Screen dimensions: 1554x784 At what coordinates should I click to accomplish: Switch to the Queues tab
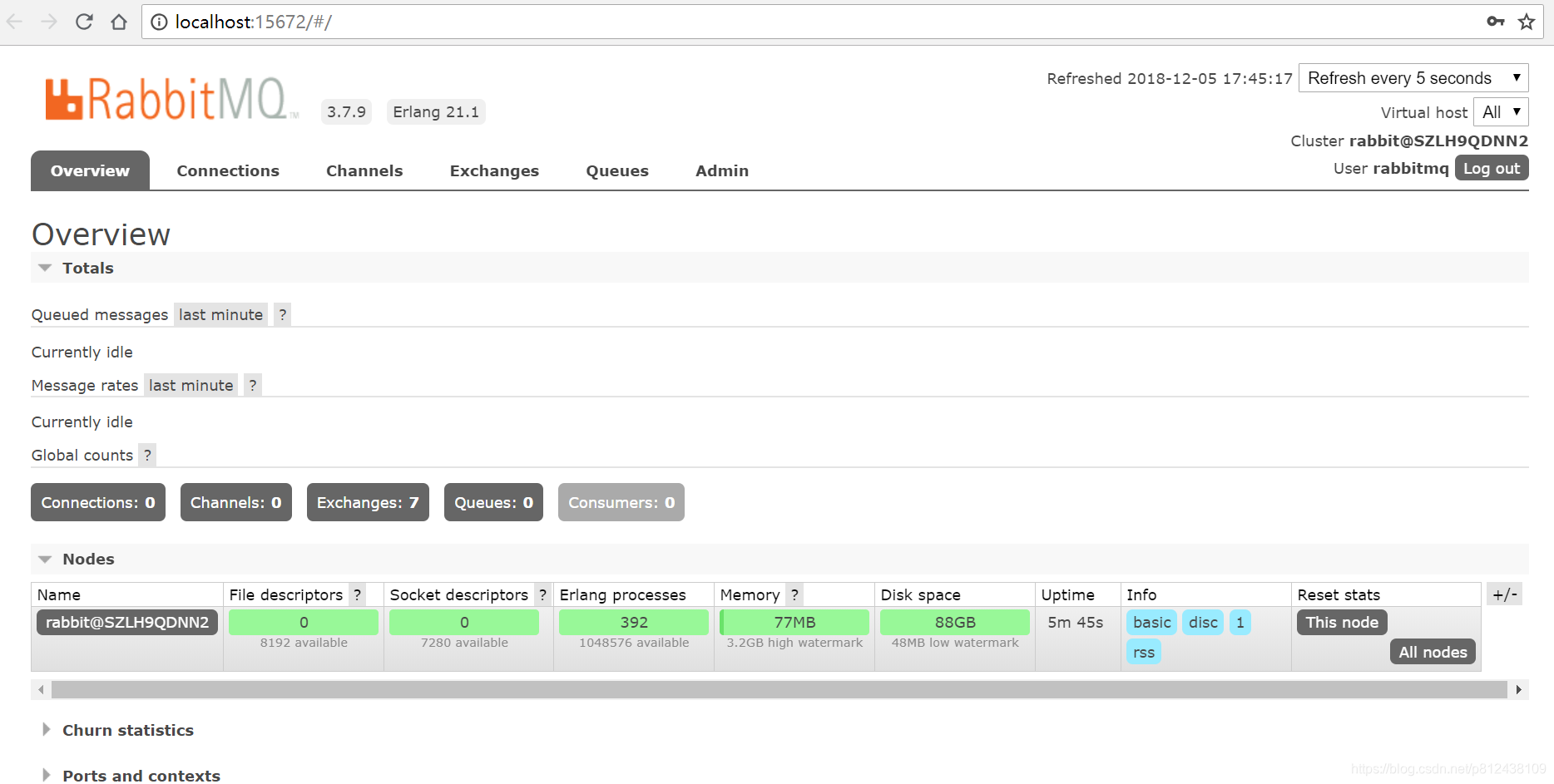pyautogui.click(x=617, y=170)
